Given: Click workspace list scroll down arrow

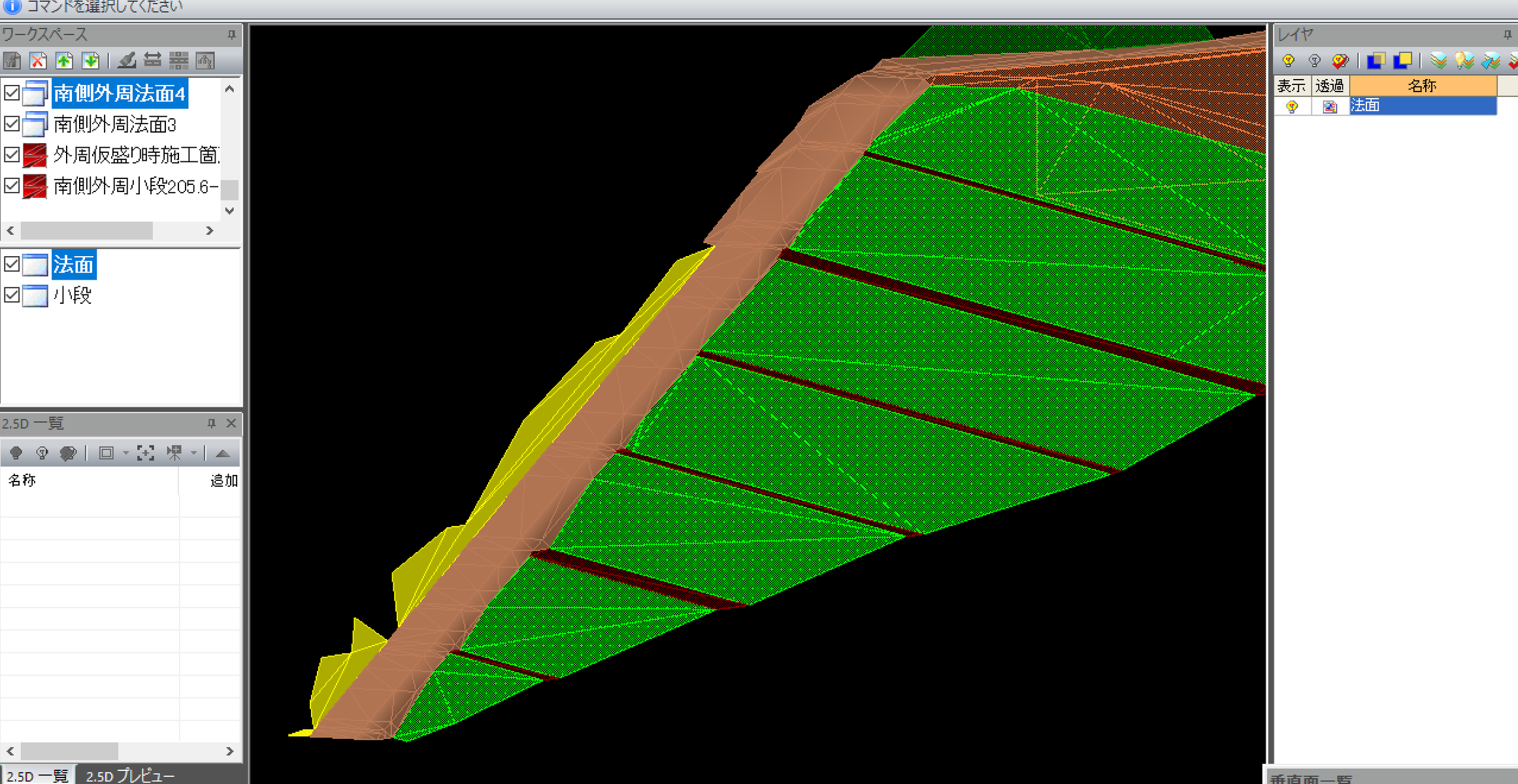Looking at the screenshot, I should [229, 210].
